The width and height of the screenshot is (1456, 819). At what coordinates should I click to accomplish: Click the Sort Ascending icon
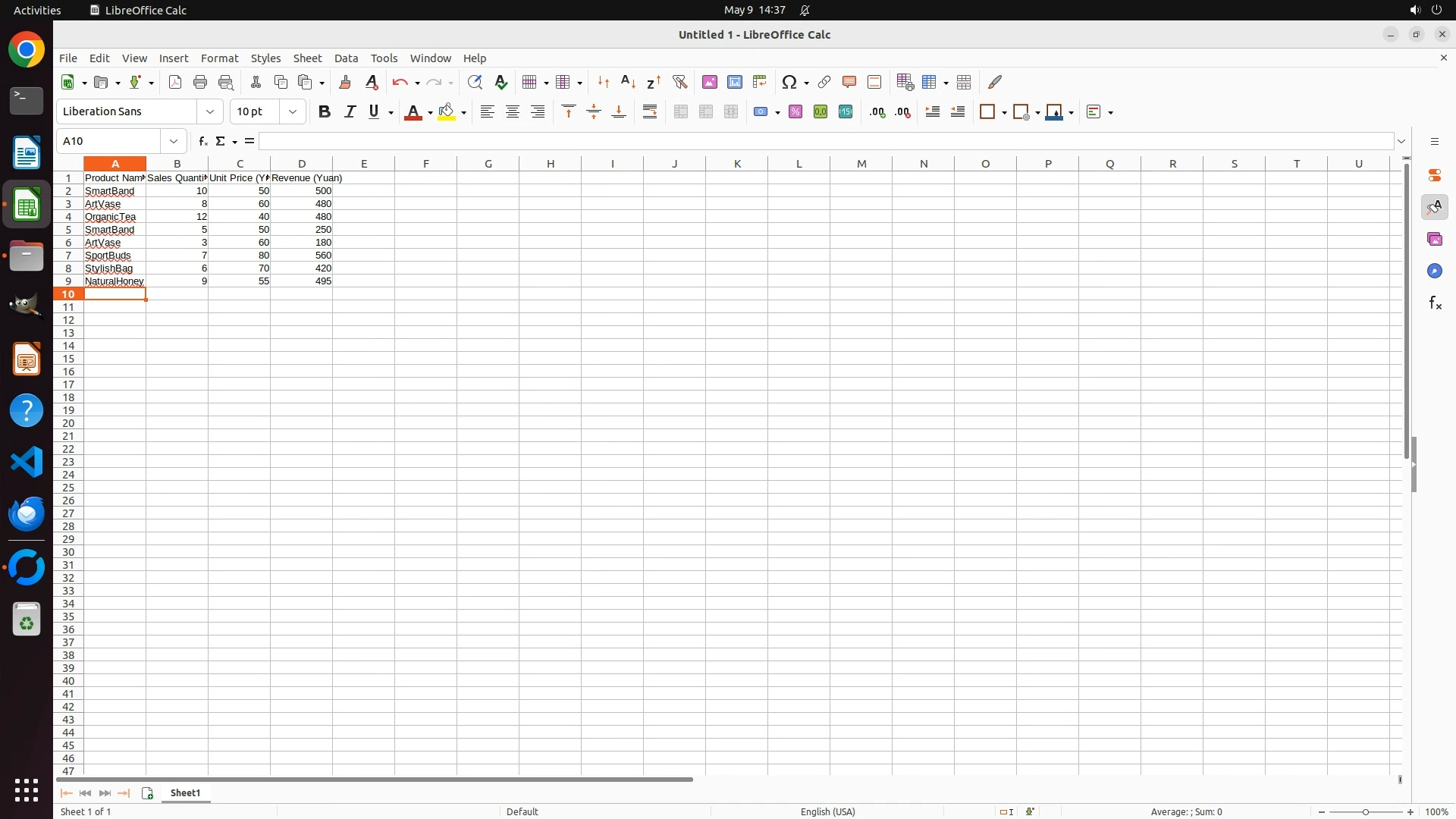pos(628,82)
